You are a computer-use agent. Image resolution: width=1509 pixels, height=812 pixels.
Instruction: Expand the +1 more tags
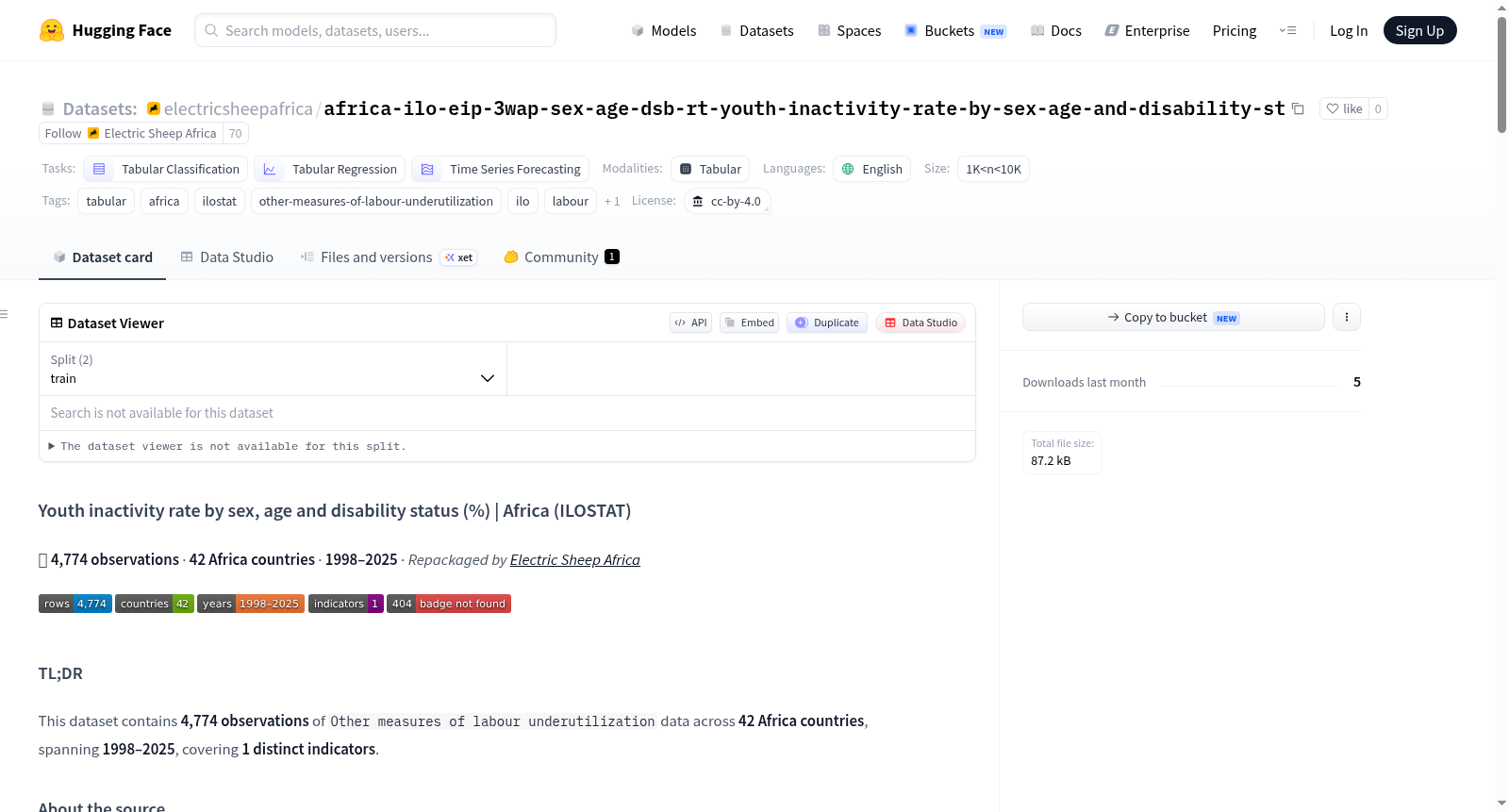click(612, 201)
